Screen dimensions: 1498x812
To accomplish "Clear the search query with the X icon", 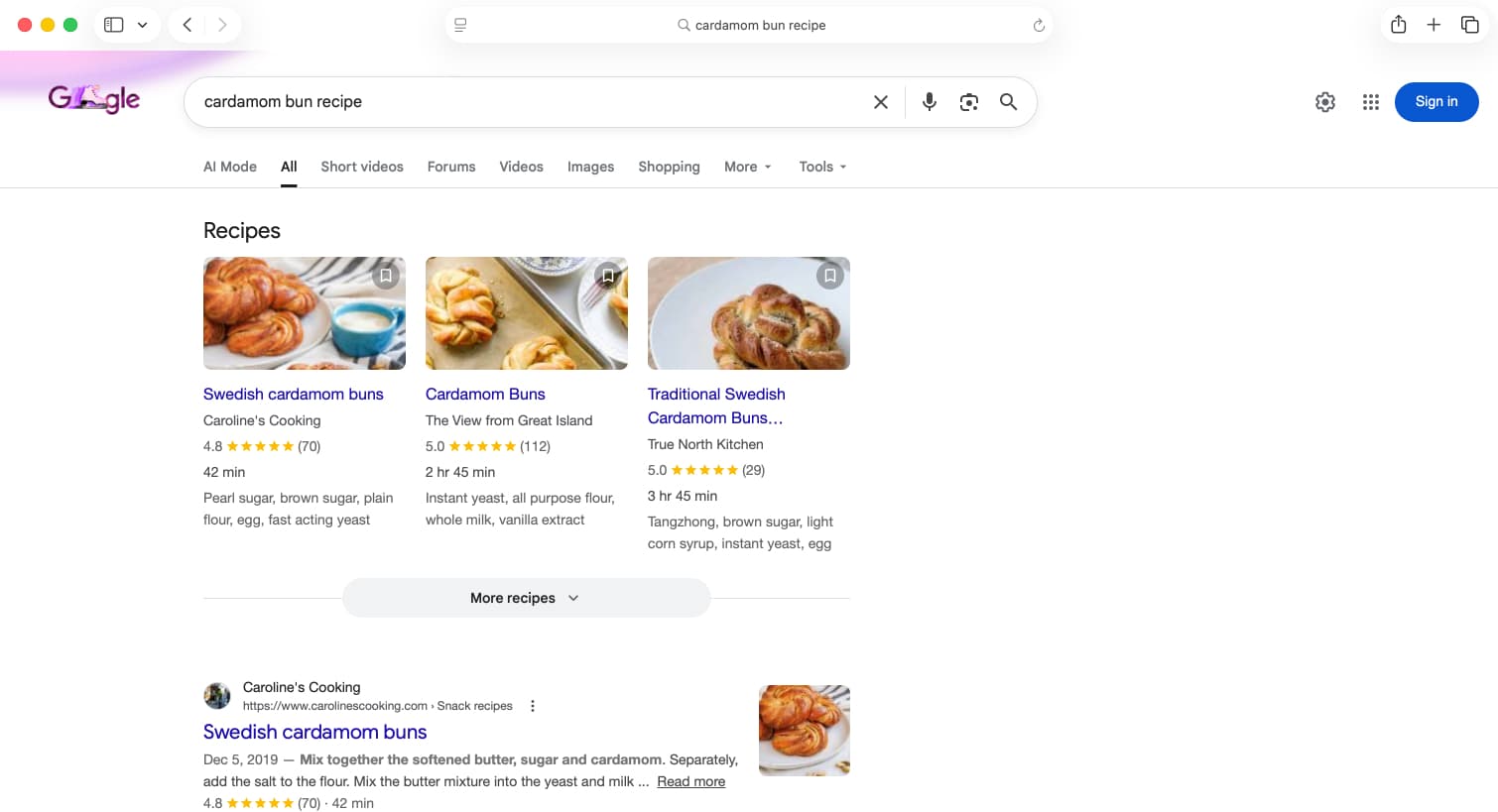I will pyautogui.click(x=881, y=101).
